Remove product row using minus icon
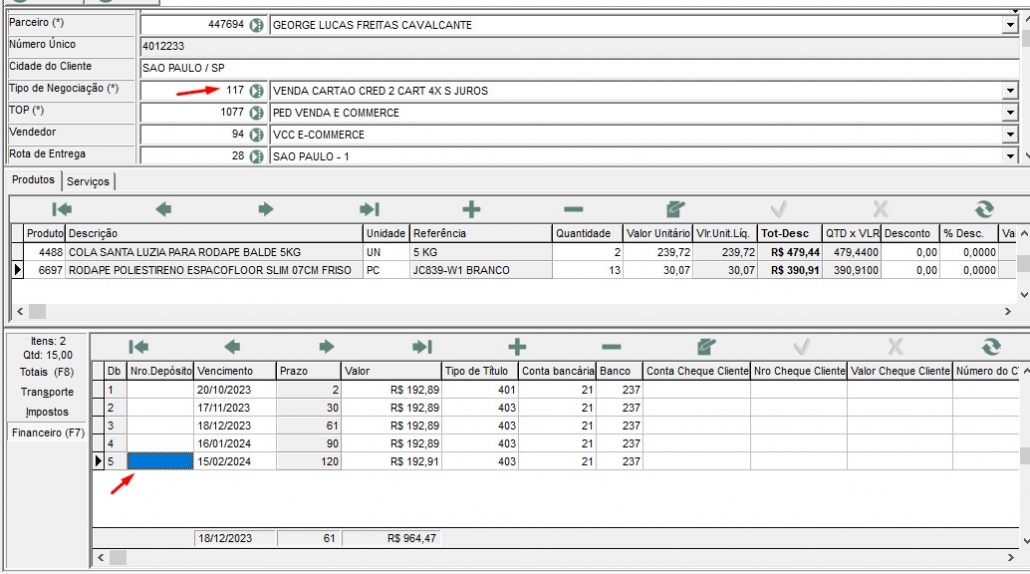The image size is (1030, 574). [x=573, y=209]
